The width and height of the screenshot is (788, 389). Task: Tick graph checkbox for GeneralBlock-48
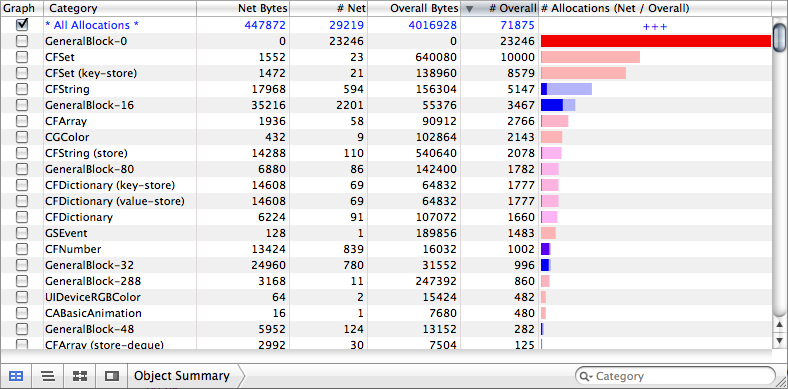22,329
